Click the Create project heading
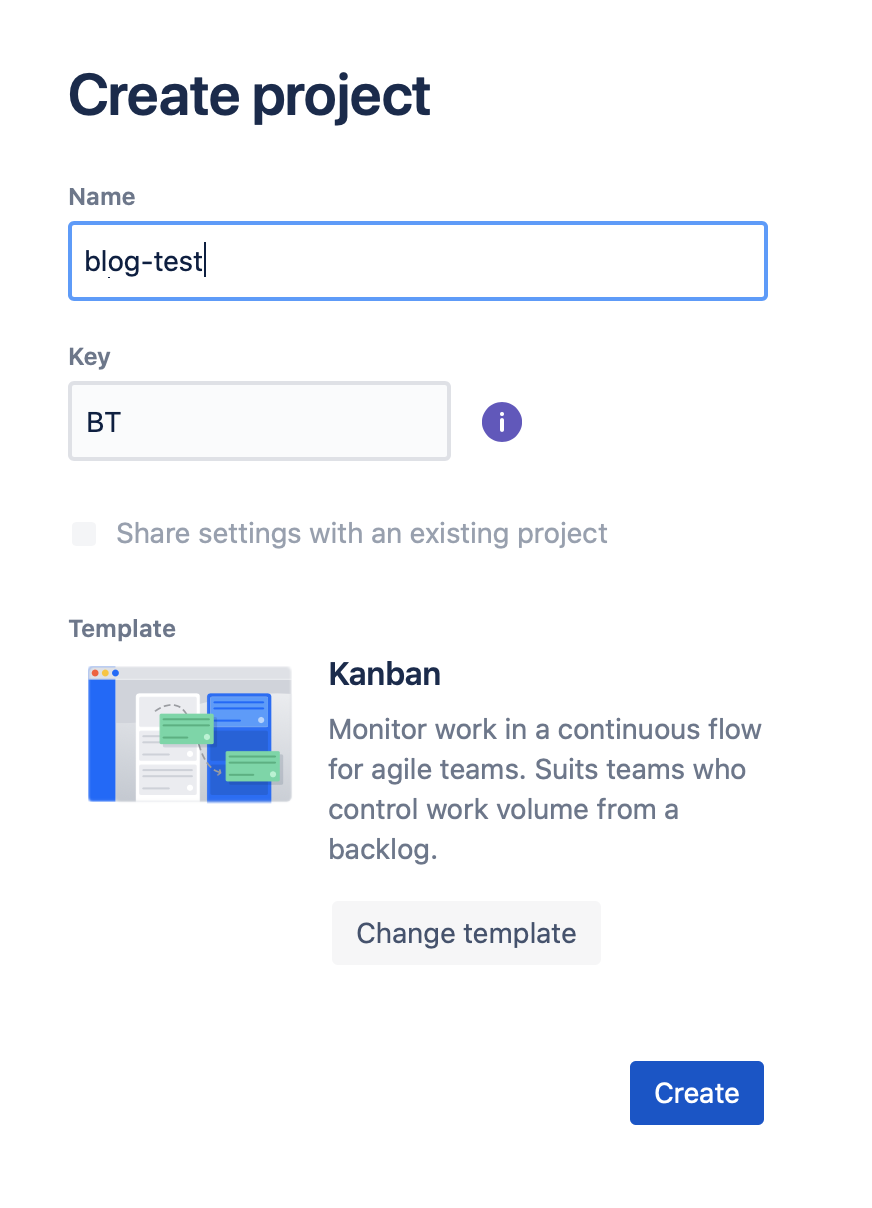The image size is (872, 1208). [x=249, y=96]
